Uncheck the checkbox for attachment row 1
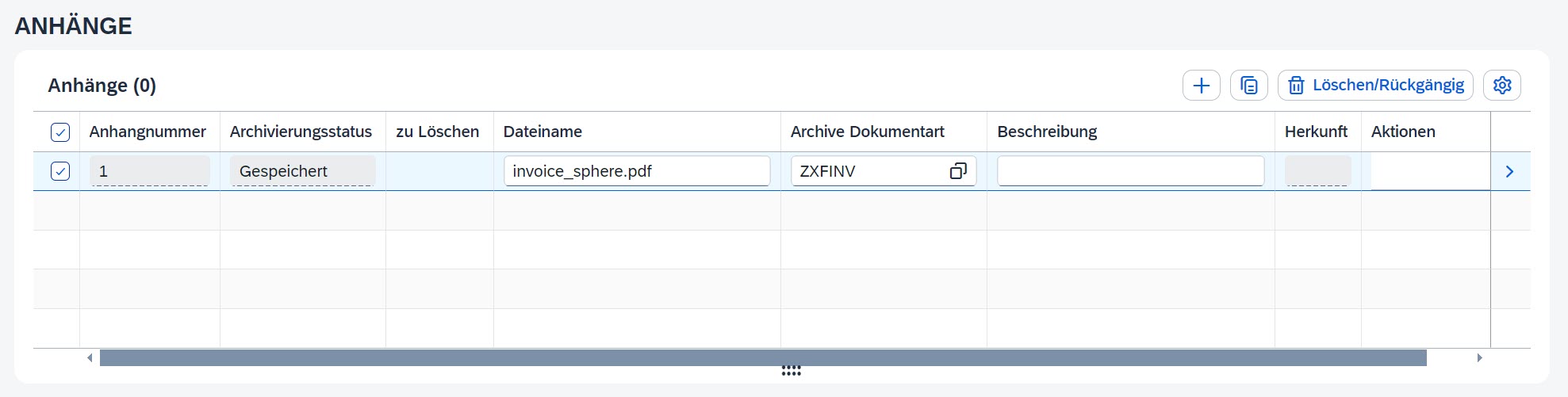 tap(60, 171)
